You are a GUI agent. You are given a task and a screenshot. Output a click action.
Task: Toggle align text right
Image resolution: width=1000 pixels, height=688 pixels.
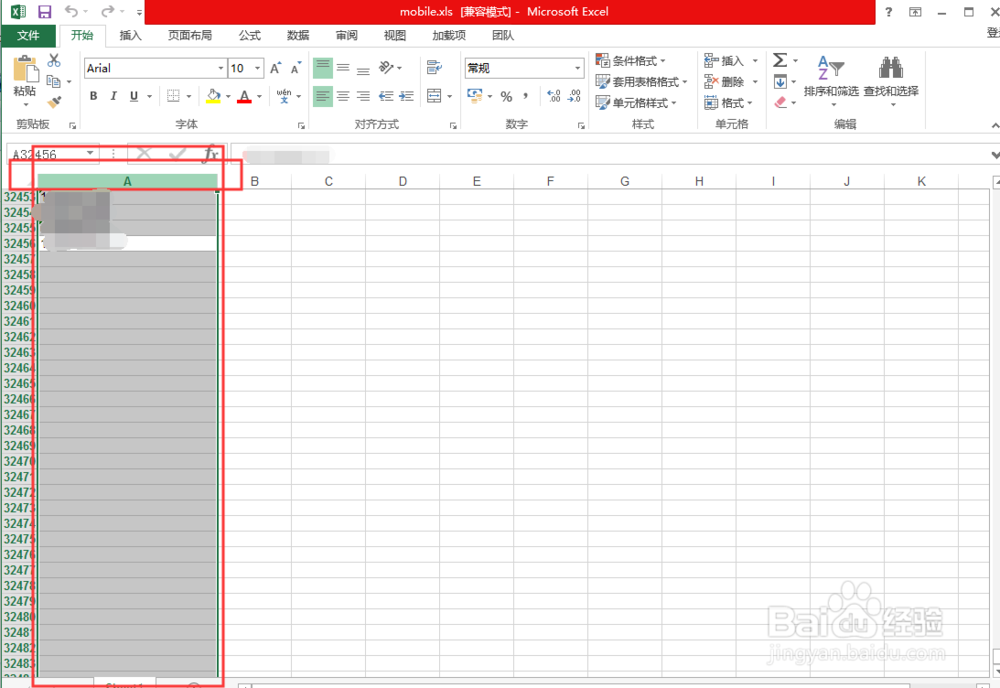[364, 96]
